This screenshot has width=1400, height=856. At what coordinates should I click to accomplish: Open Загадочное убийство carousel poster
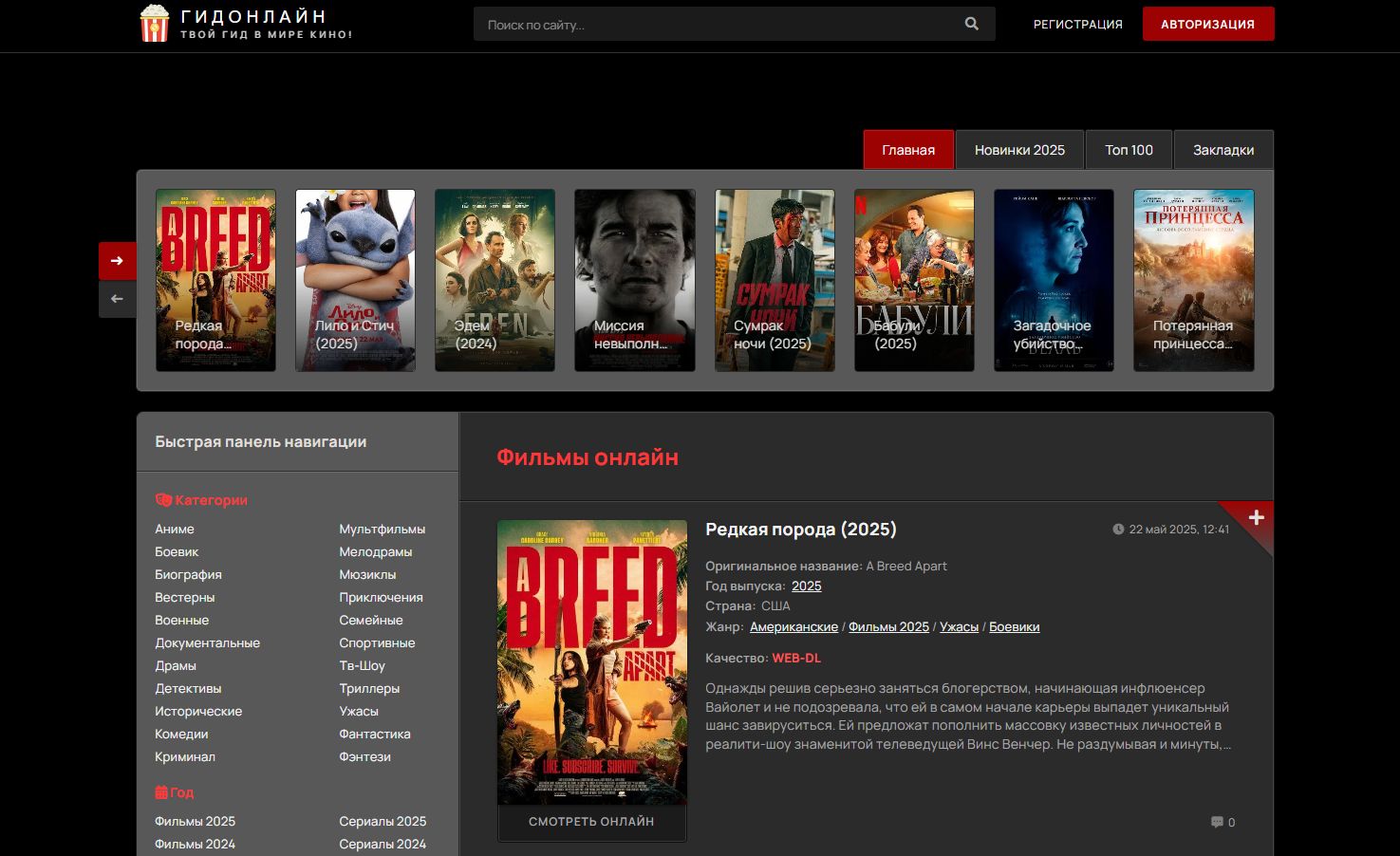click(x=1054, y=280)
